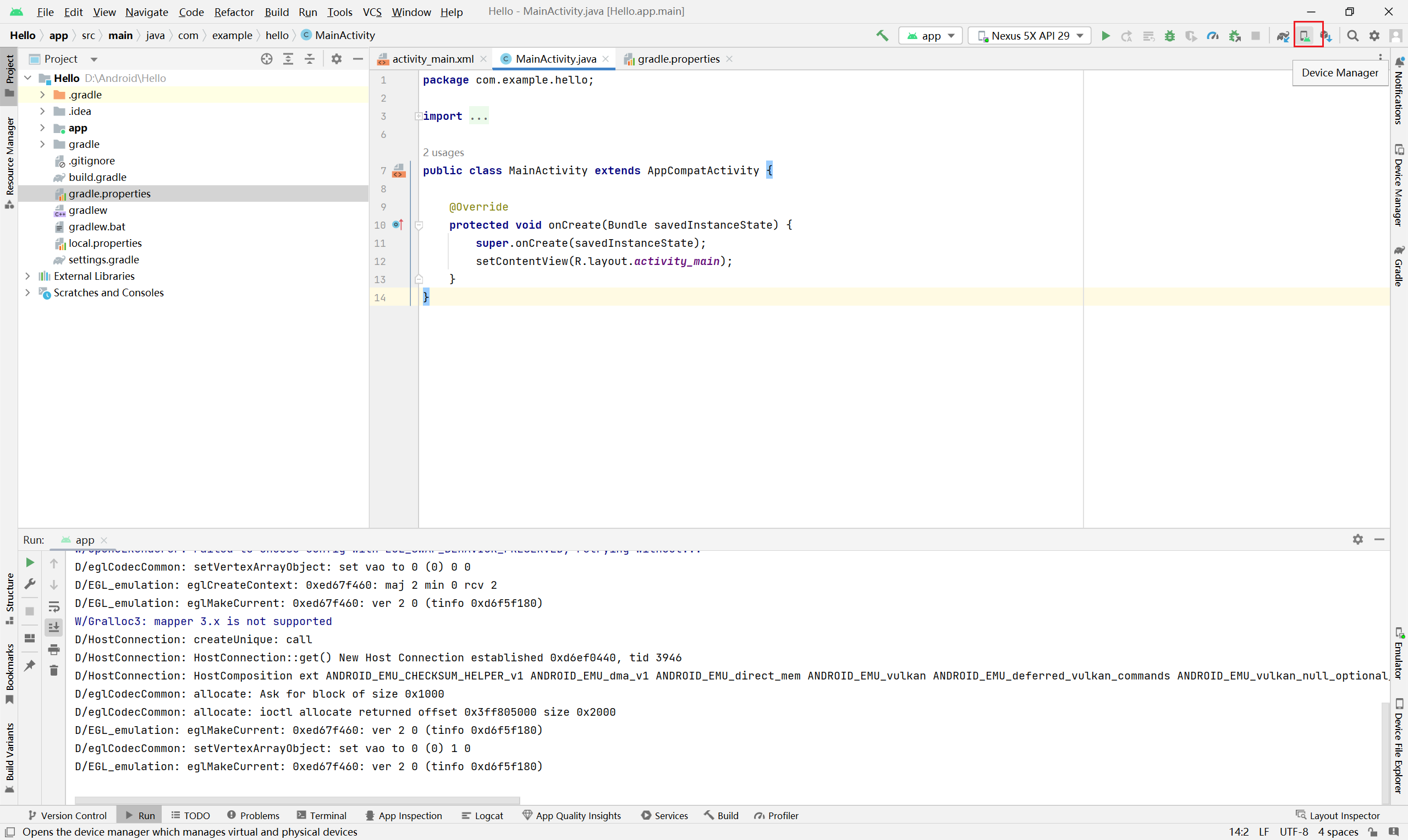Switch to activity_main.xml editor tab

point(432,59)
